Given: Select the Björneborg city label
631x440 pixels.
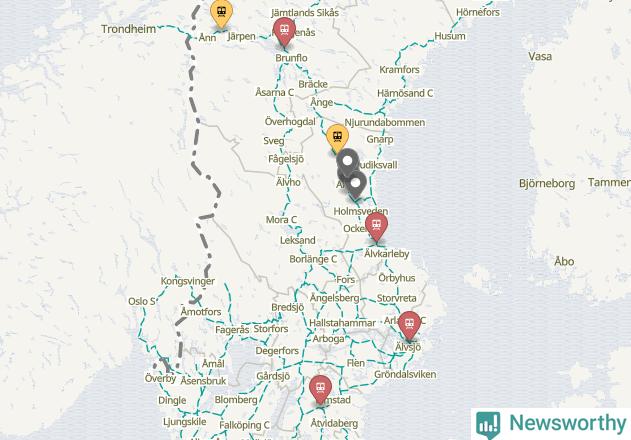Looking at the screenshot, I should [x=547, y=184].
